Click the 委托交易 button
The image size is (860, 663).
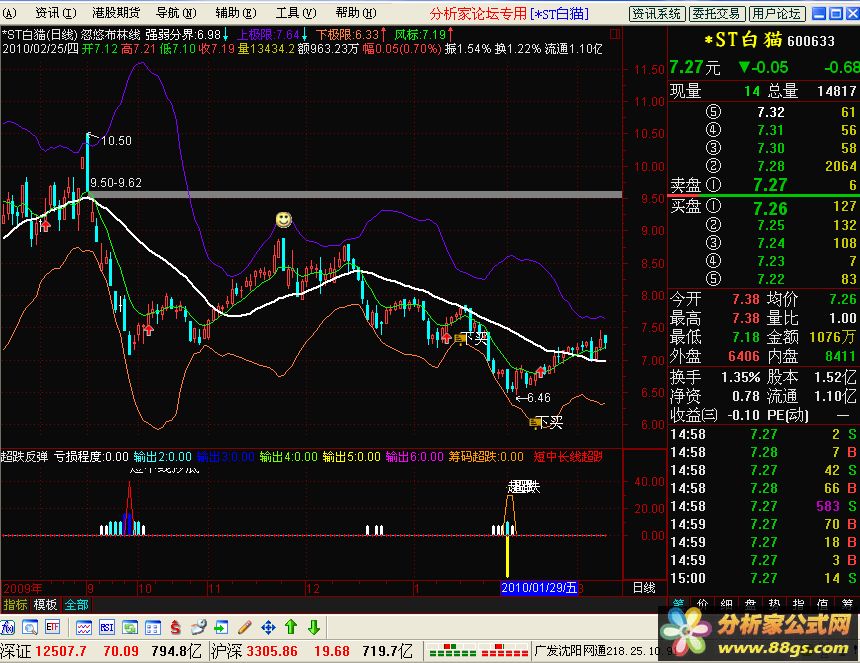716,14
